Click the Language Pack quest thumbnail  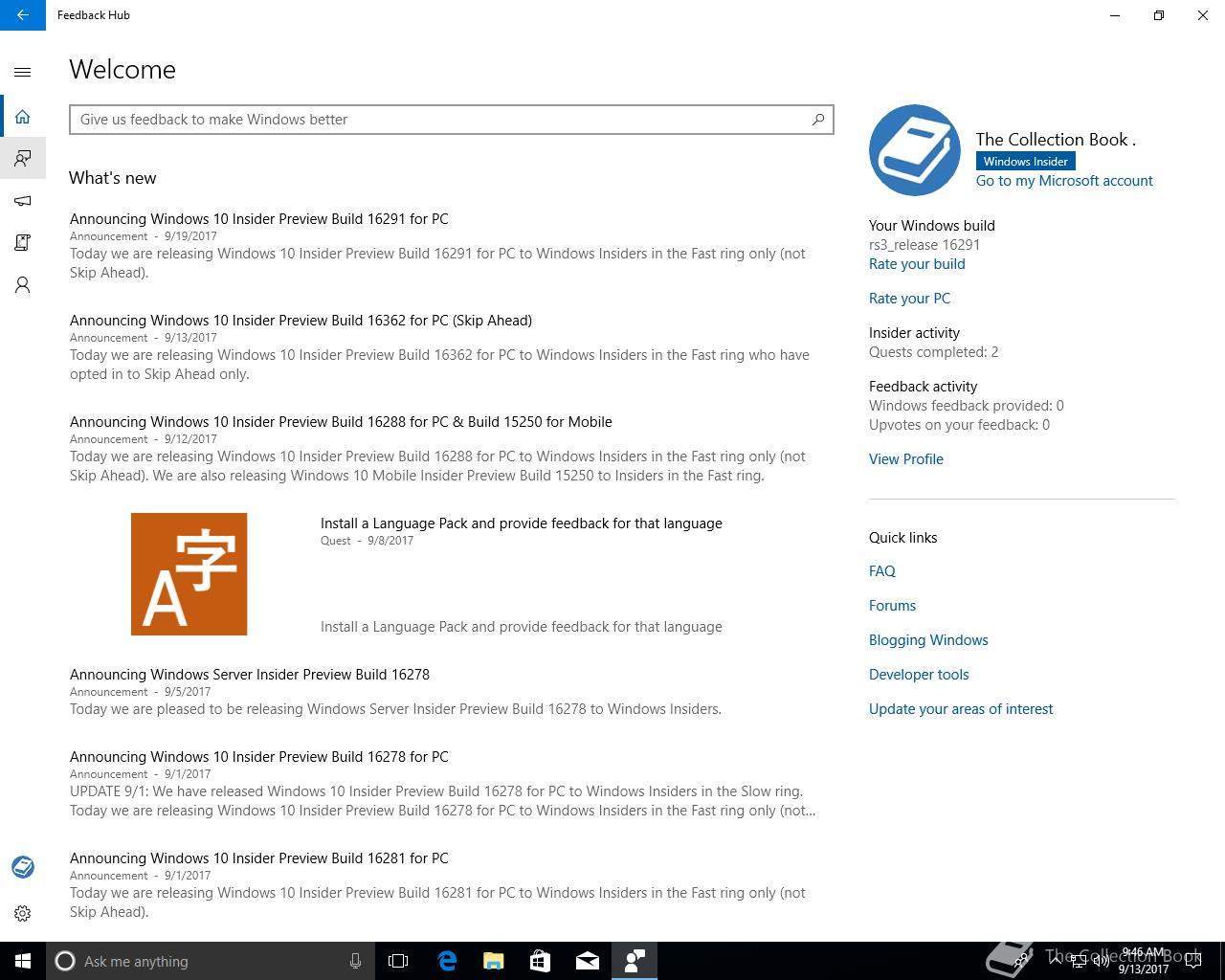[x=189, y=574]
